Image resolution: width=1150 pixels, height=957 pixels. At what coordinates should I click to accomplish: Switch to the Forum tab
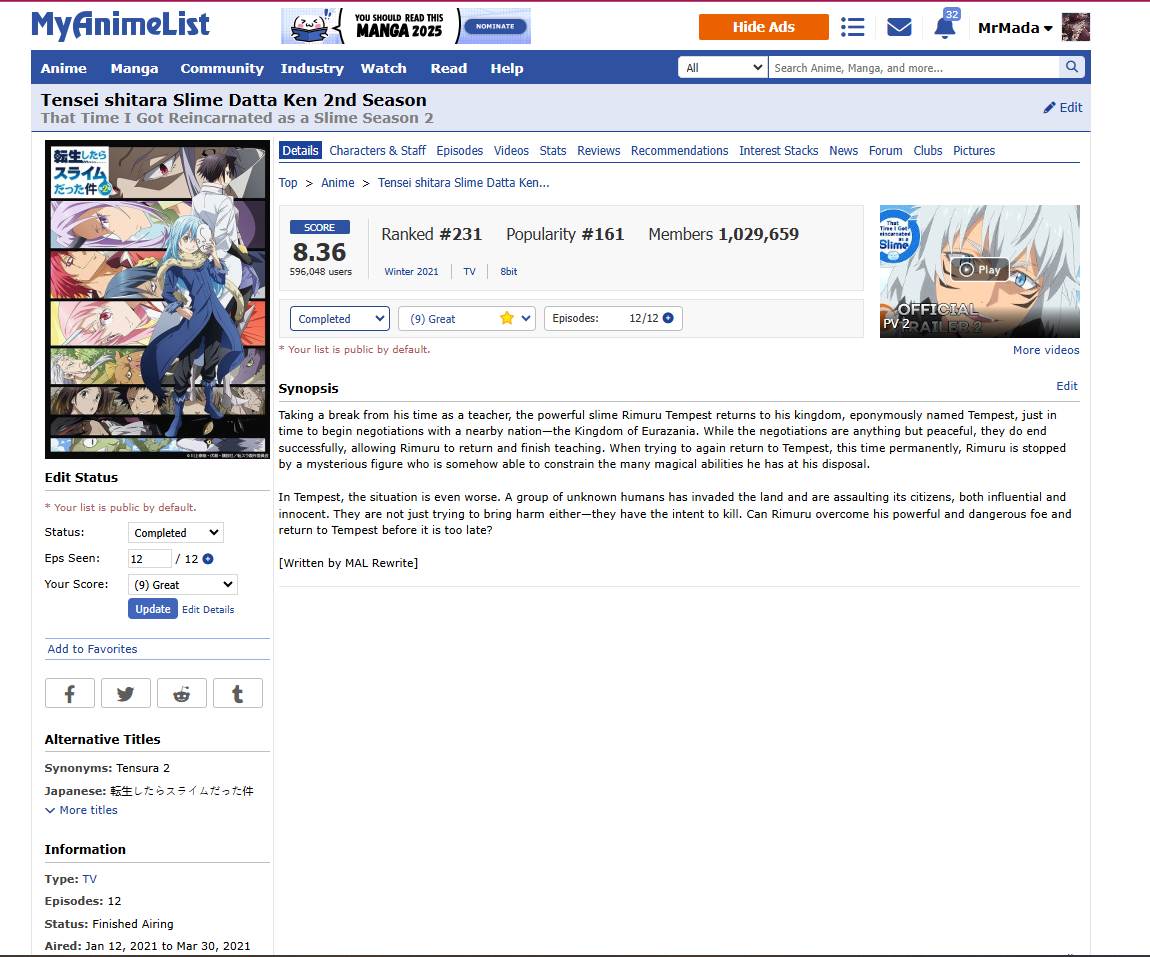coord(886,150)
